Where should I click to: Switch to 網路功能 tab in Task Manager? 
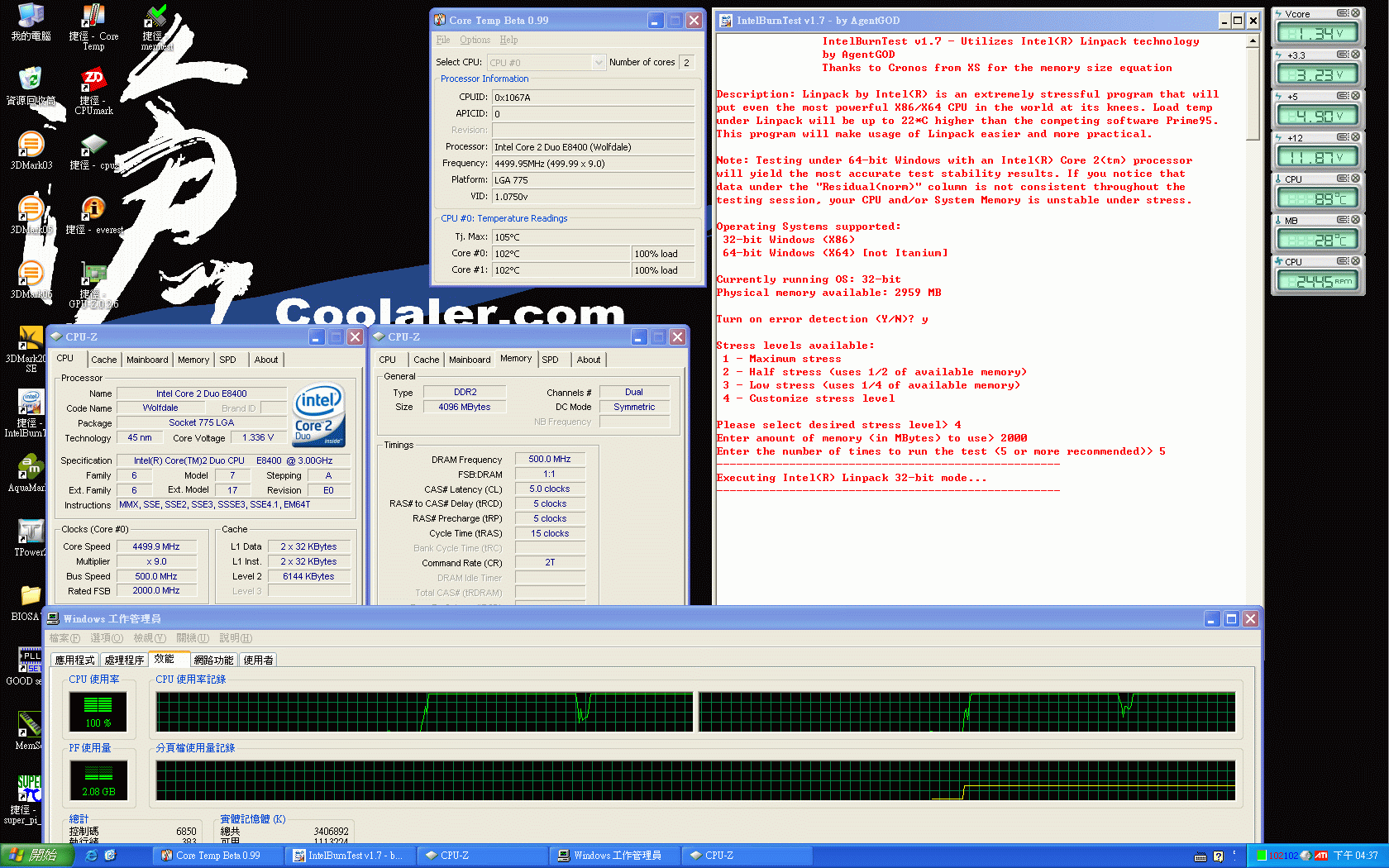tap(213, 661)
